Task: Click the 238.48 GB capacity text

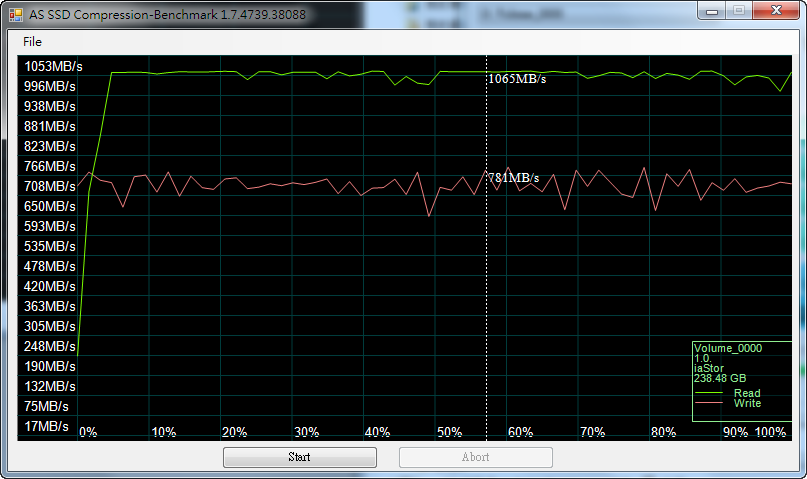Action: pos(720,379)
